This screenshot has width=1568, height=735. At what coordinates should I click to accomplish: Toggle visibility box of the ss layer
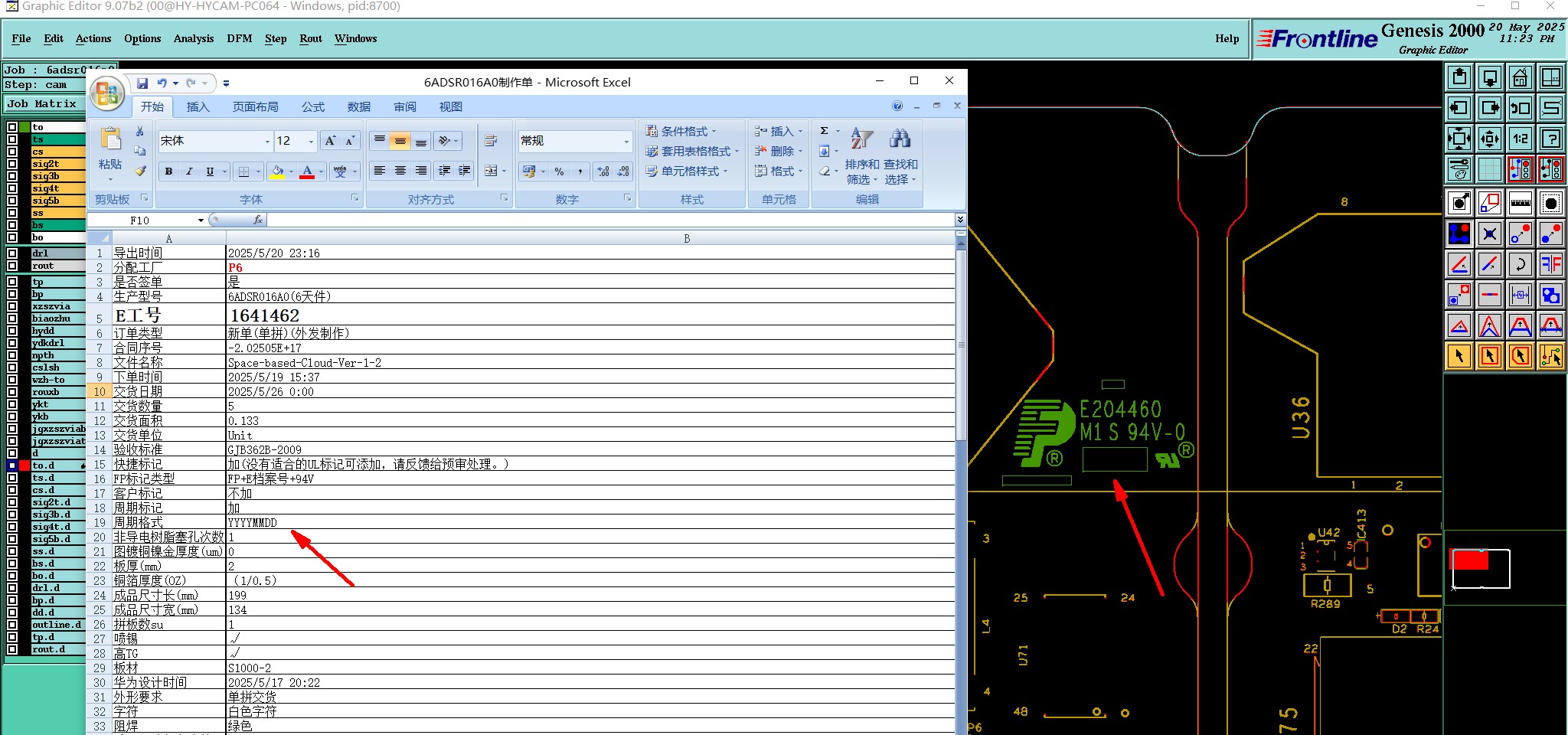pyautogui.click(x=12, y=213)
